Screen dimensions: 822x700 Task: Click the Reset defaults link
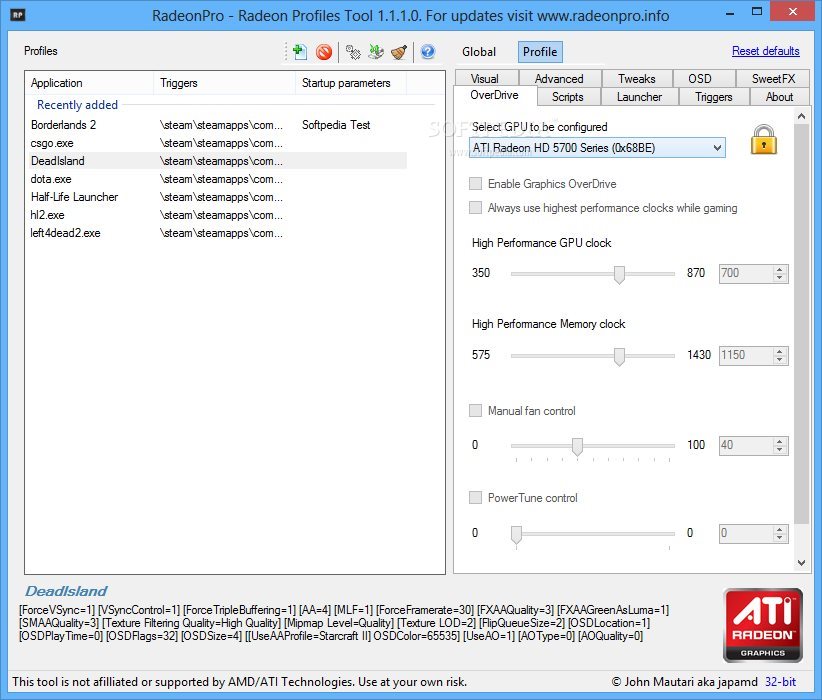765,51
